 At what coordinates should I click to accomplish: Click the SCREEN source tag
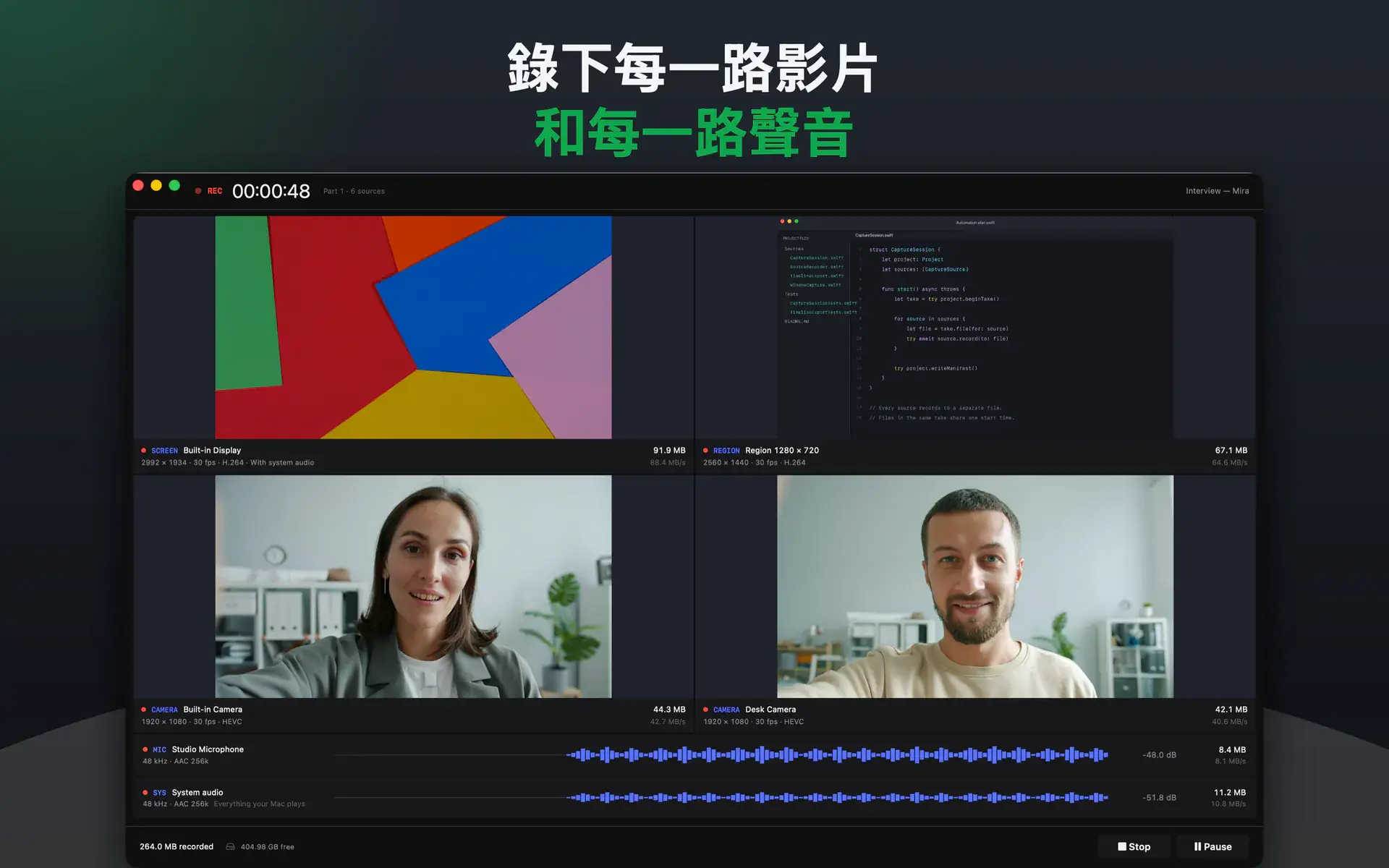click(x=164, y=451)
